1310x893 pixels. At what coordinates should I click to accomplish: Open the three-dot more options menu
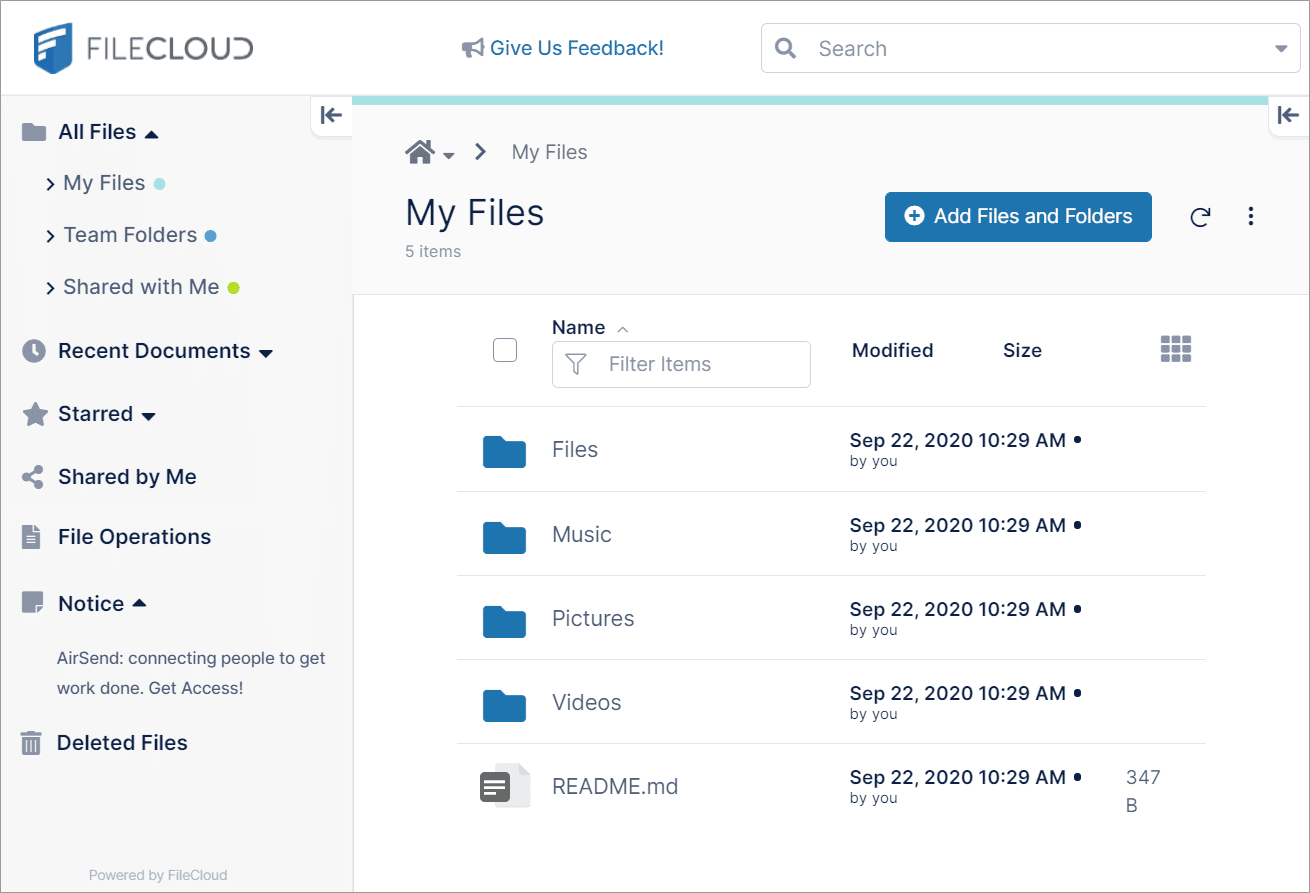click(1251, 217)
